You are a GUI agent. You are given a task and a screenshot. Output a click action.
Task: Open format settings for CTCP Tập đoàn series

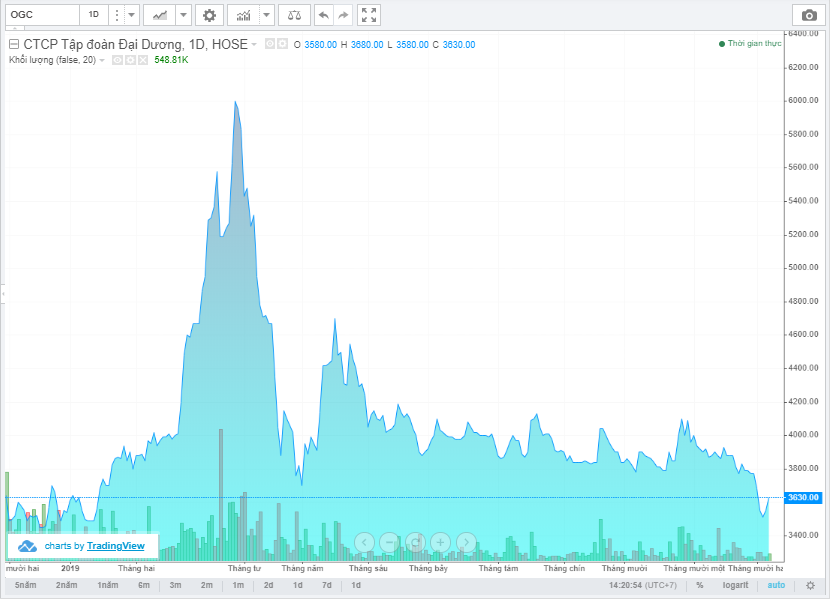coord(282,44)
